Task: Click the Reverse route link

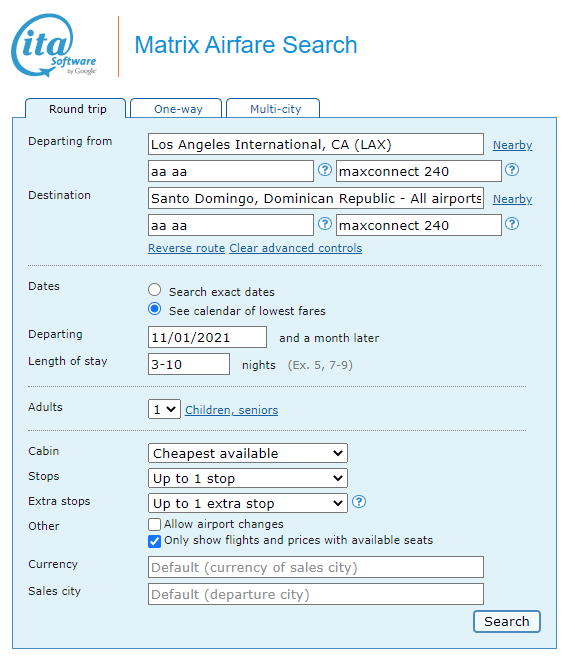Action: pyautogui.click(x=186, y=248)
